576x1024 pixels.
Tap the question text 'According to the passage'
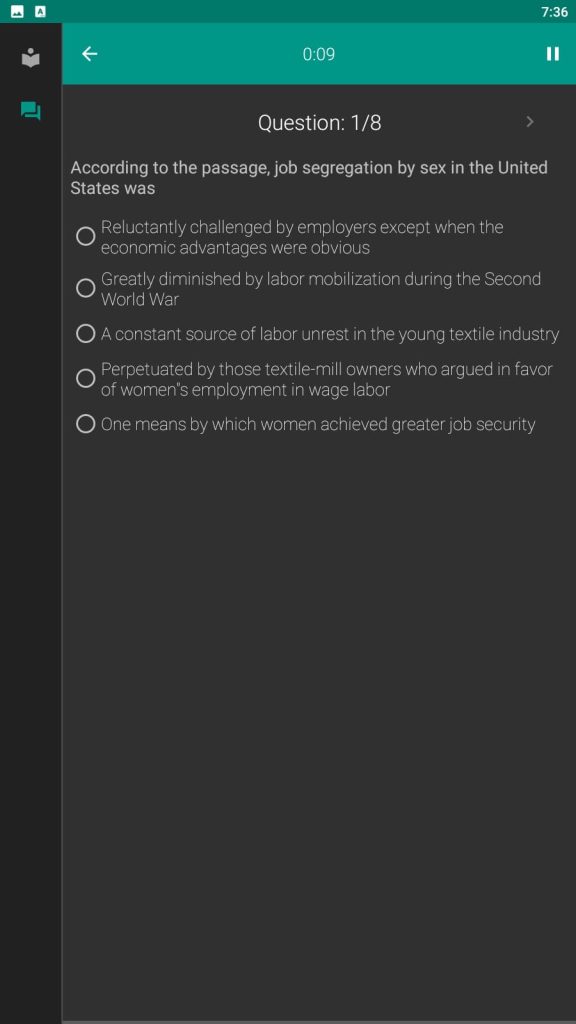(x=170, y=168)
